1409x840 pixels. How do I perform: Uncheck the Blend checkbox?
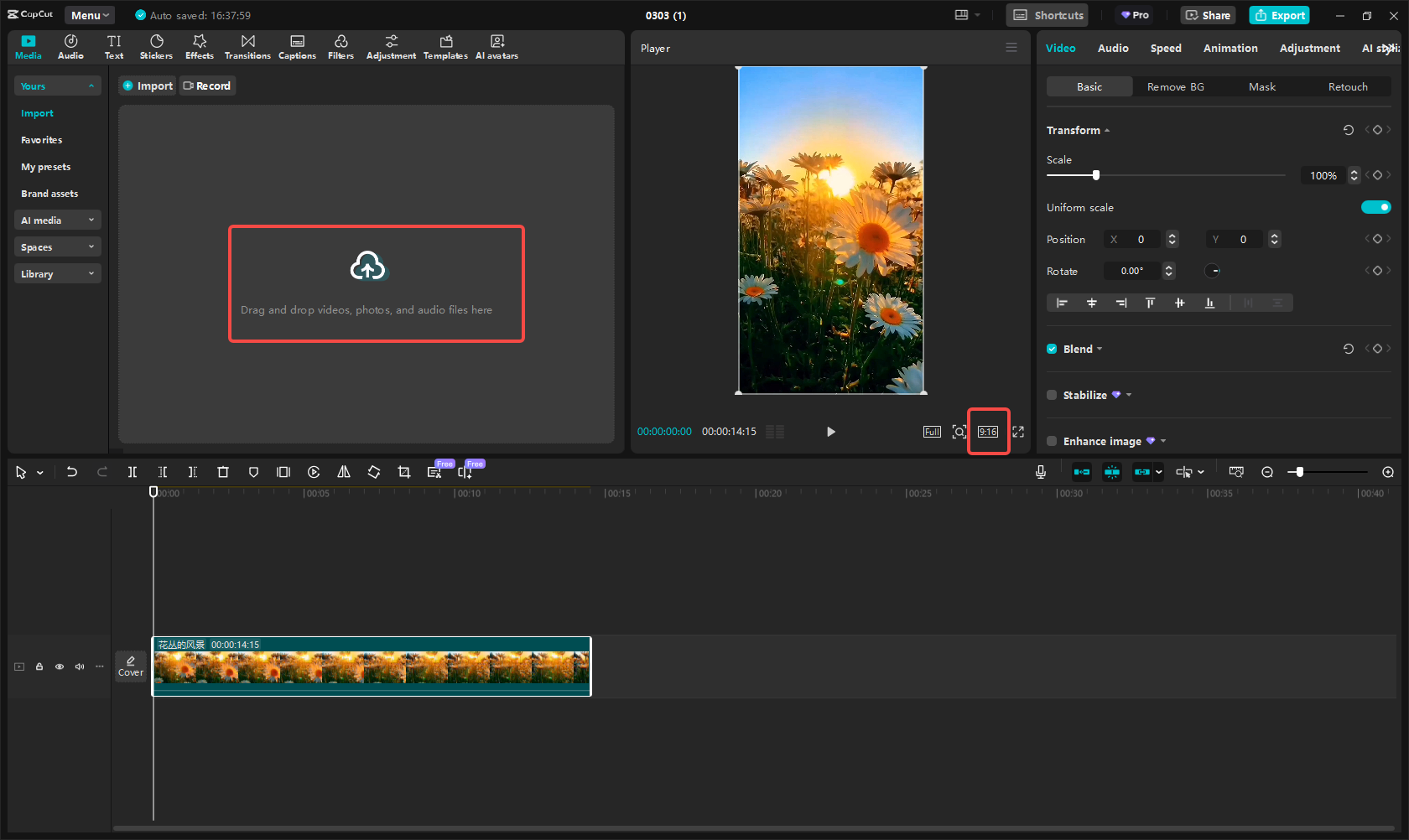pos(1052,349)
